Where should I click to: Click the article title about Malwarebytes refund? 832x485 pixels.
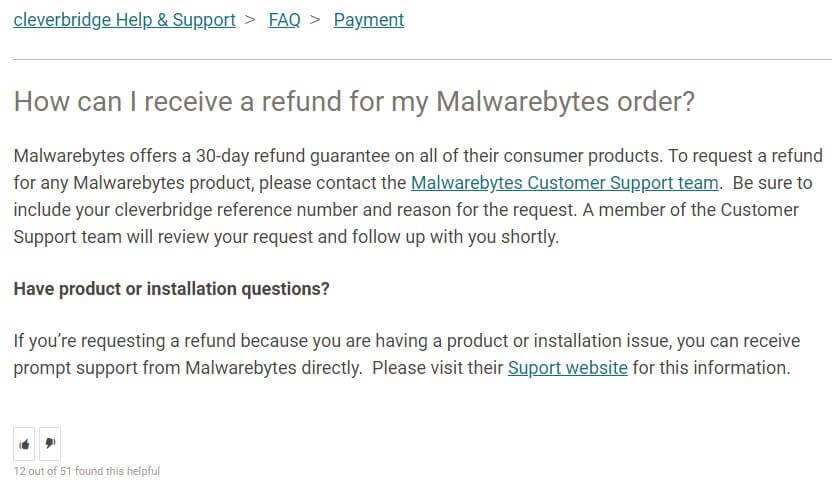[x=354, y=101]
